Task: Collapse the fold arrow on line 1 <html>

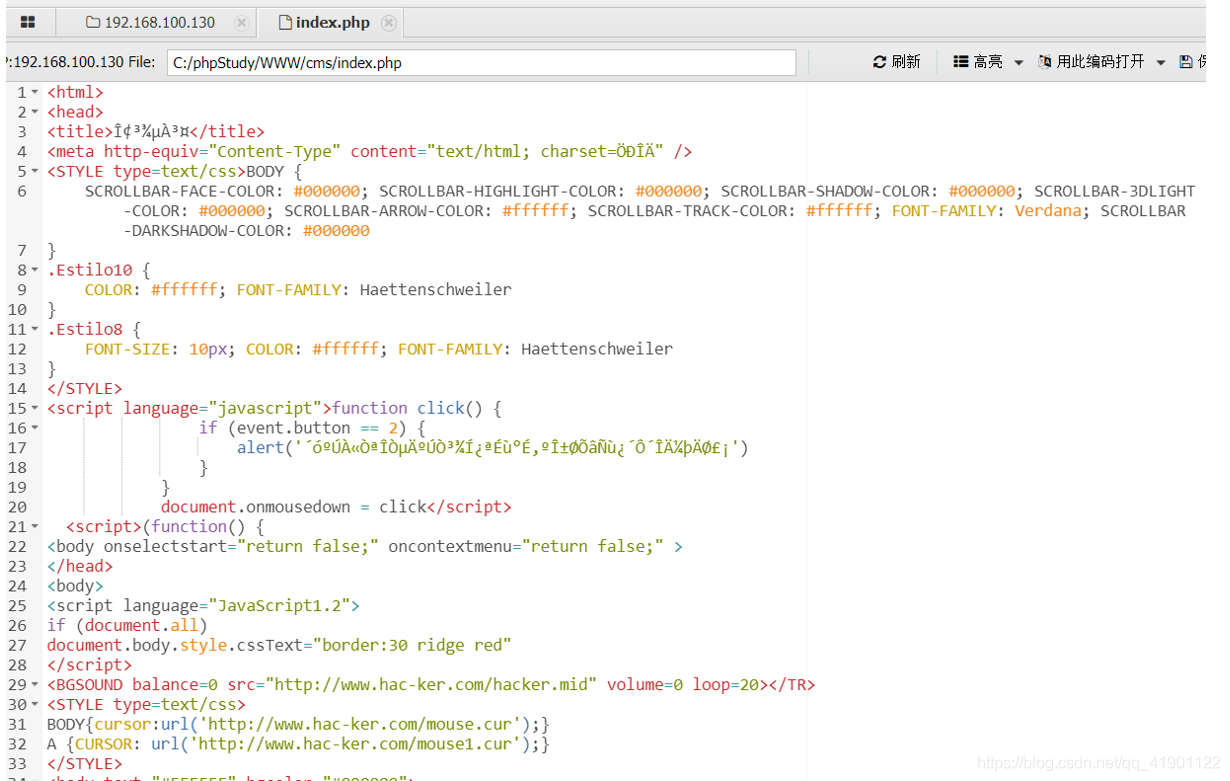Action: tap(35, 92)
